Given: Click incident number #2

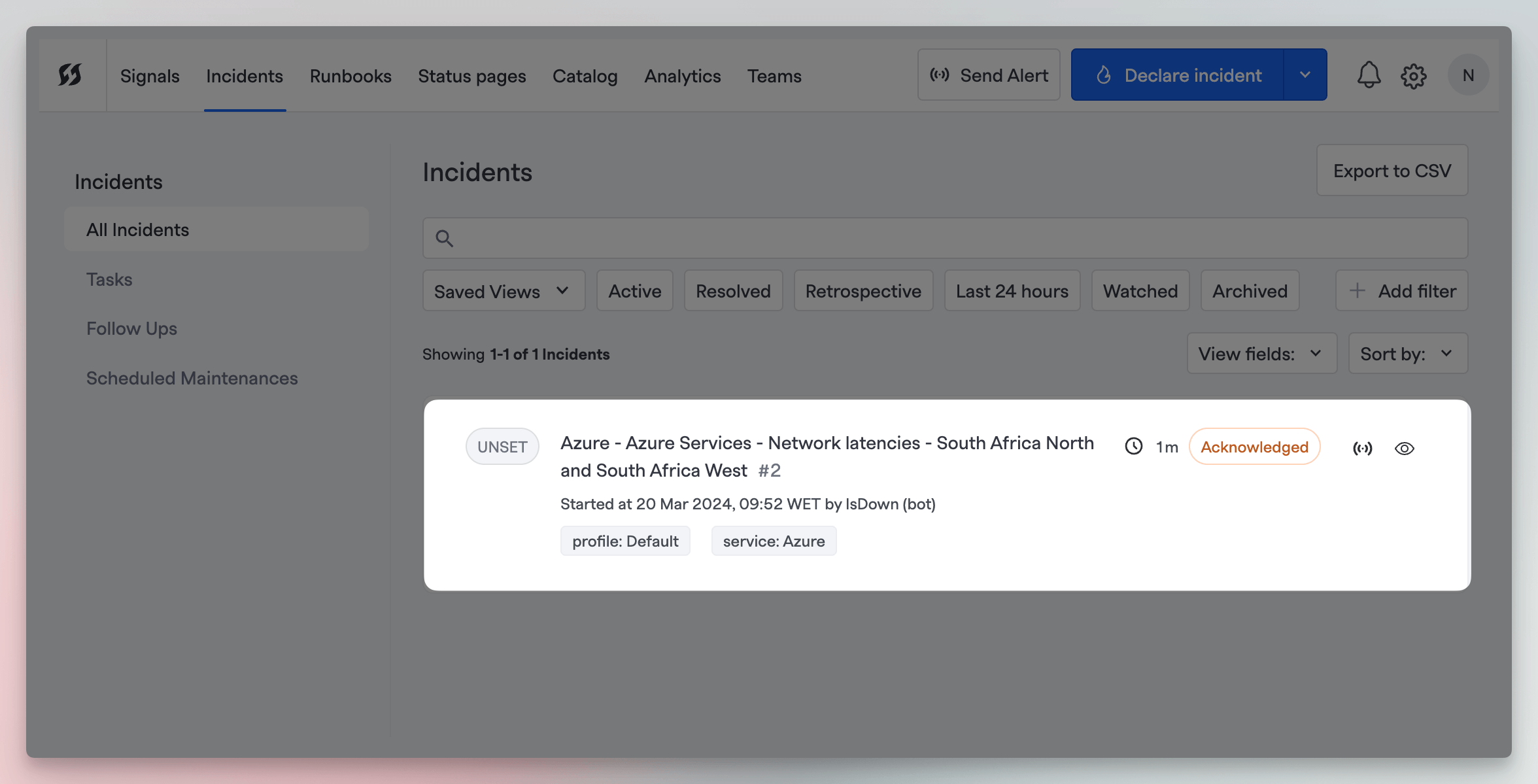Looking at the screenshot, I should click(x=770, y=471).
